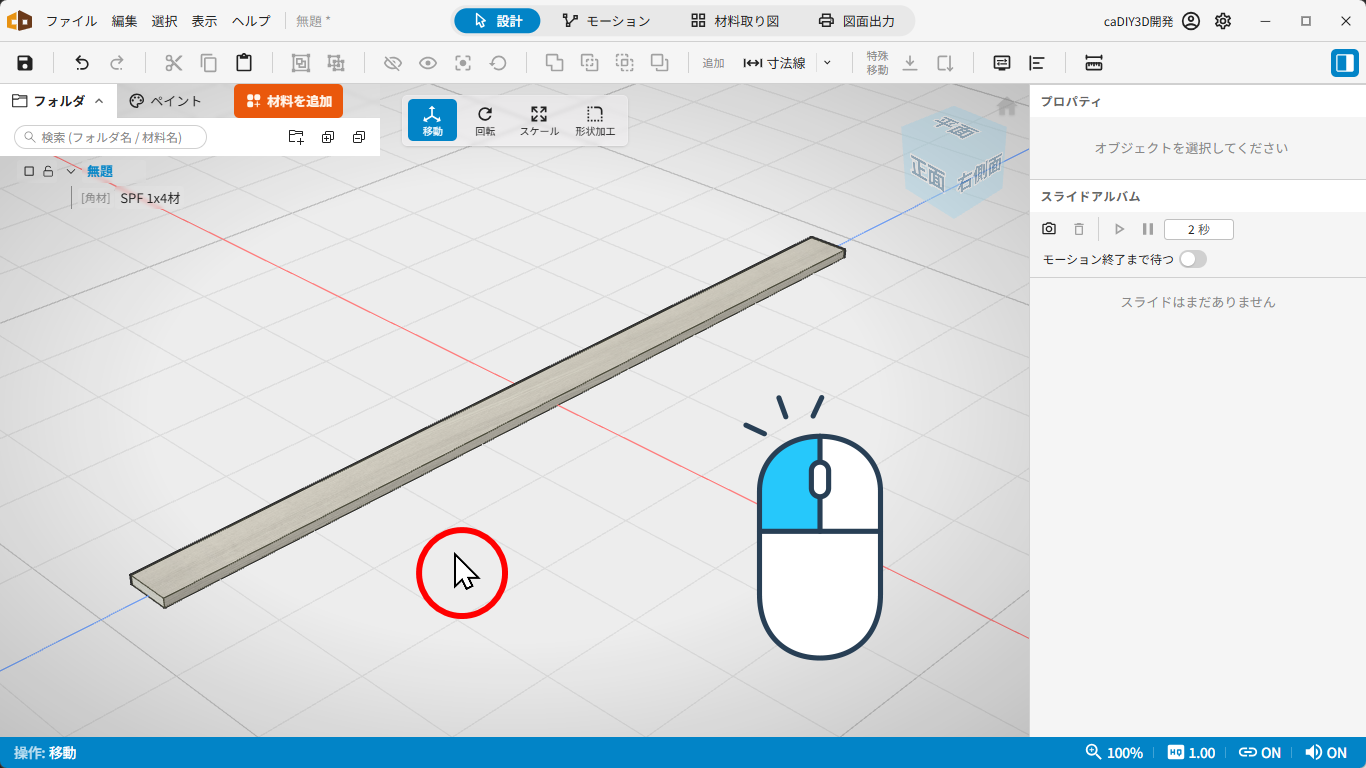Click the scissors cut icon

(x=174, y=63)
